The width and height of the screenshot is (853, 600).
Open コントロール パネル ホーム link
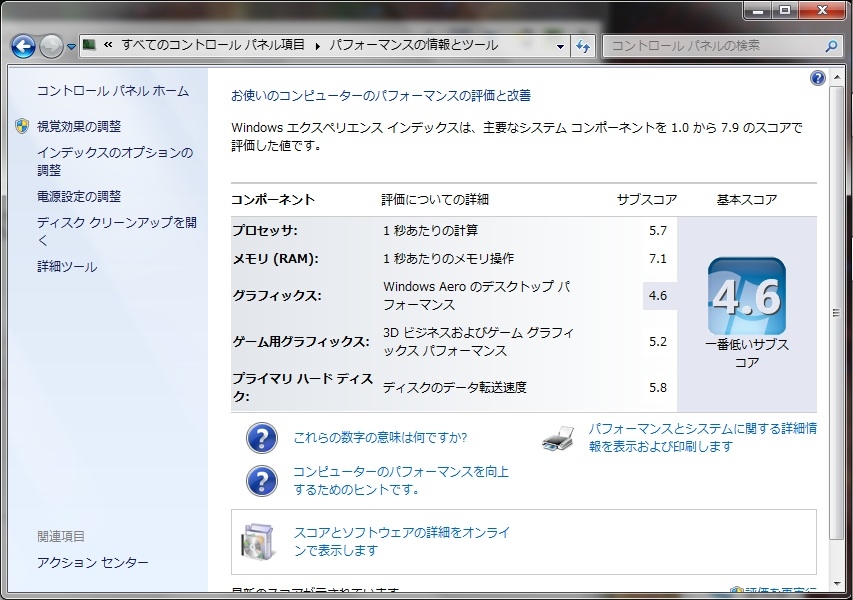[112, 91]
